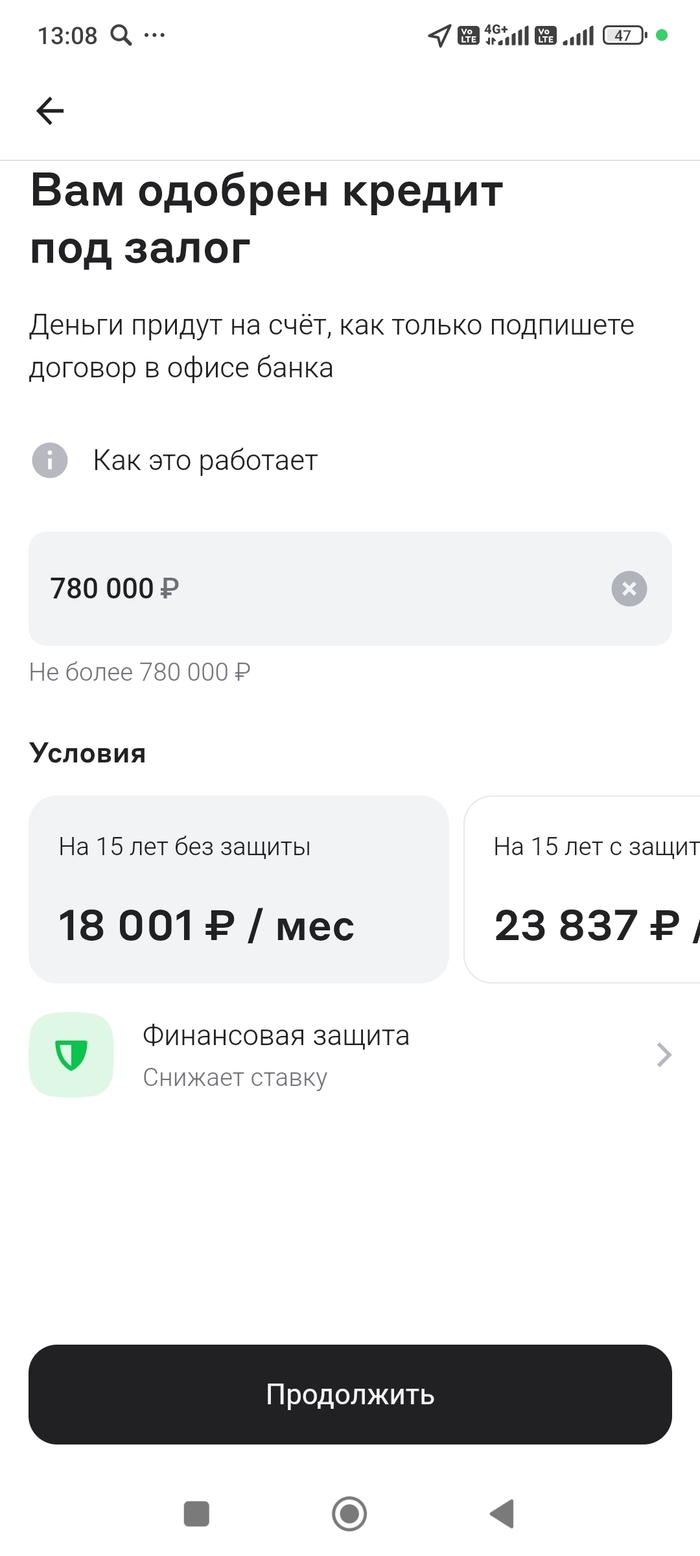Viewport: 700px width, 1556px height.
Task: Tap the battery indicator icon
Action: [x=624, y=36]
